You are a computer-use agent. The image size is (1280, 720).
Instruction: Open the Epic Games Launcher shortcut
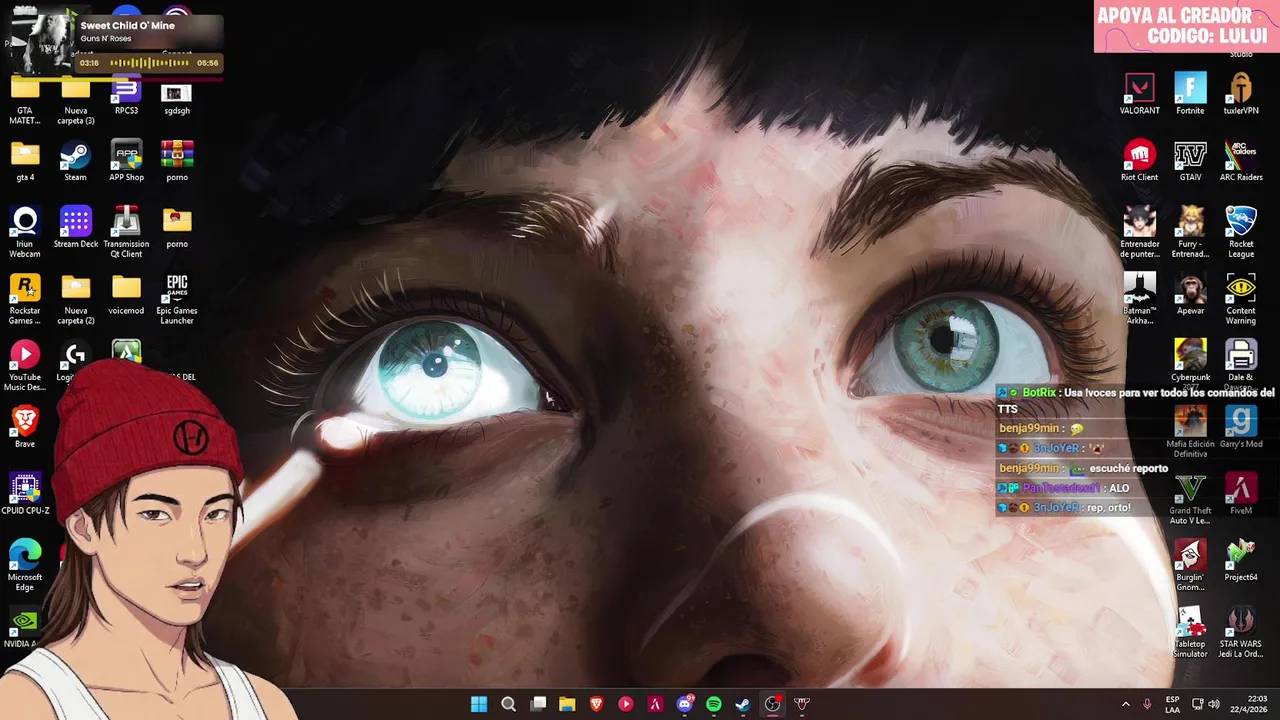click(x=177, y=299)
